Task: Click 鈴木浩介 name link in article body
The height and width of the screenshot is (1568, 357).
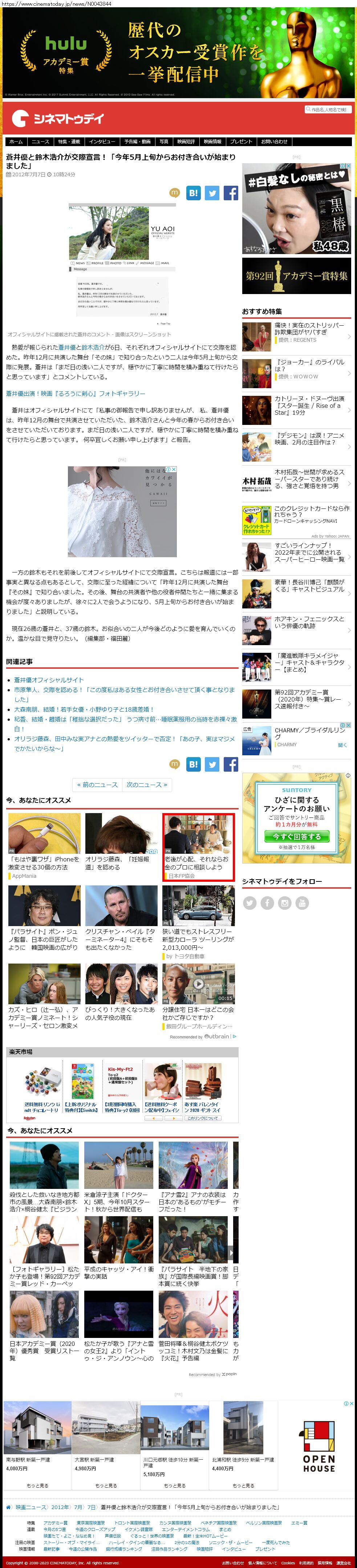Action: pyautogui.click(x=93, y=347)
